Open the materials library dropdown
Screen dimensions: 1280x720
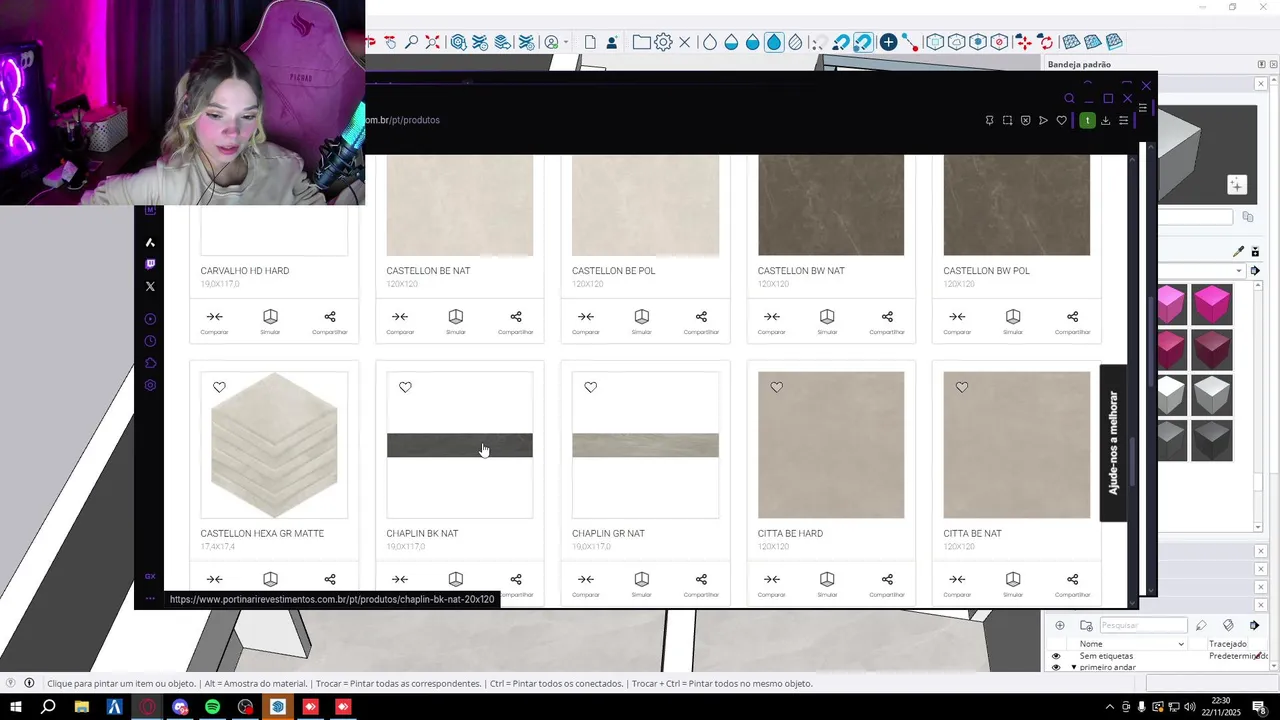(1238, 271)
